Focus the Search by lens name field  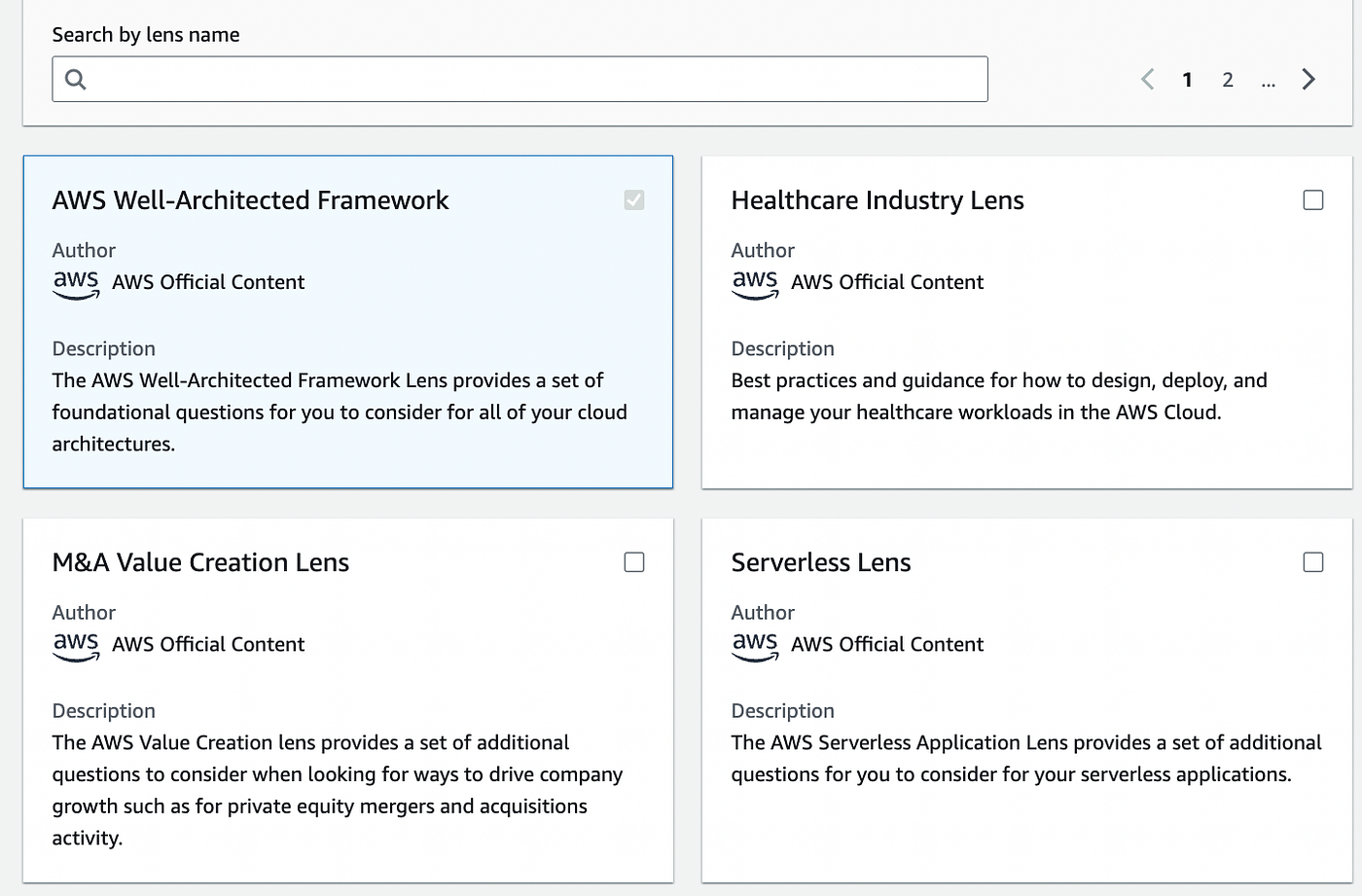coord(520,79)
